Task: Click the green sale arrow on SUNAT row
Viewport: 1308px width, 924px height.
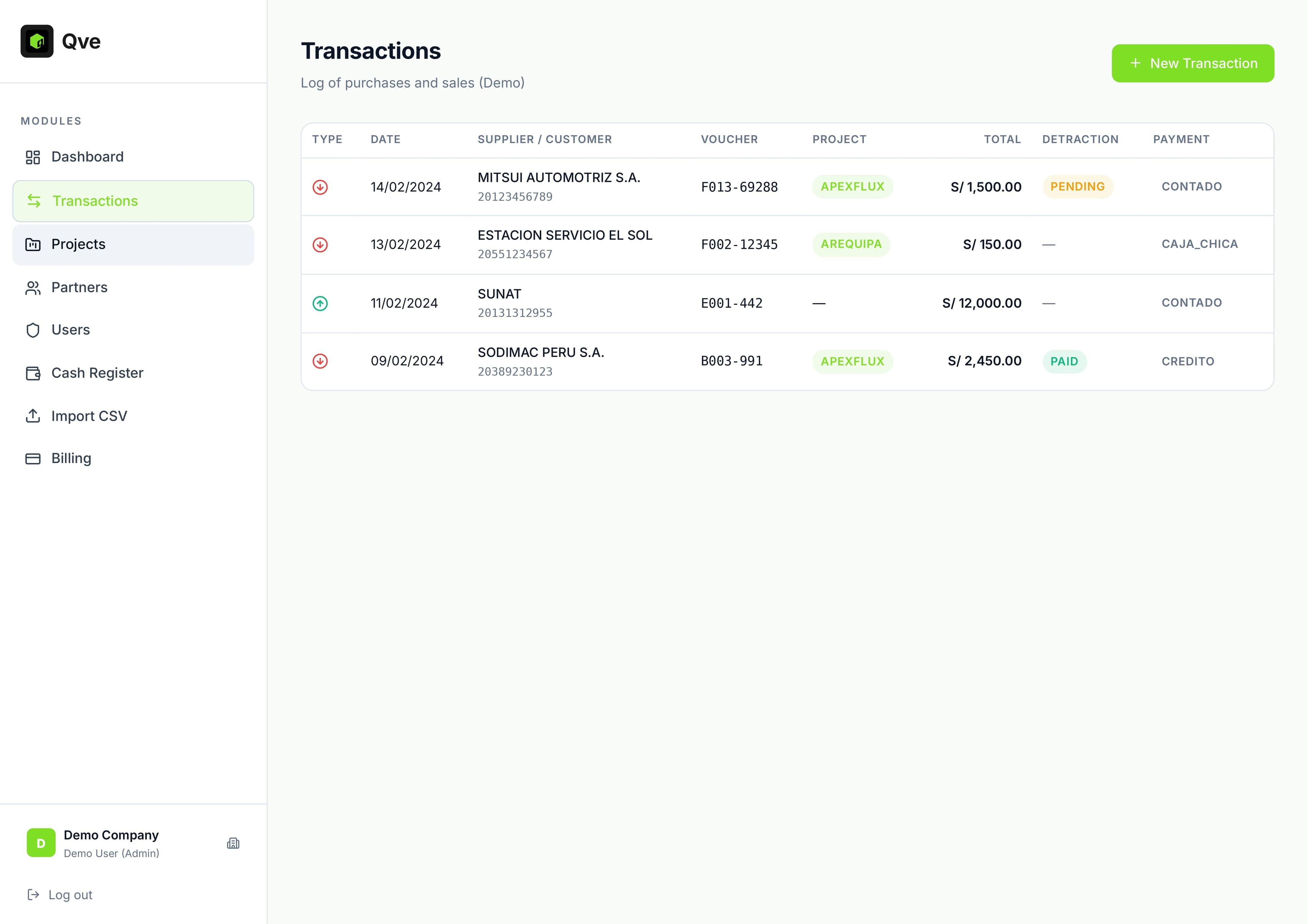Action: 320,303
